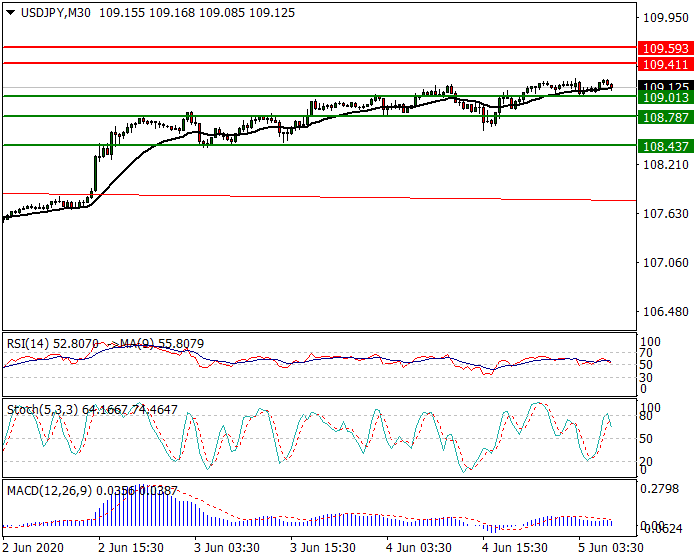Click the RSI scale value 70

(x=646, y=353)
